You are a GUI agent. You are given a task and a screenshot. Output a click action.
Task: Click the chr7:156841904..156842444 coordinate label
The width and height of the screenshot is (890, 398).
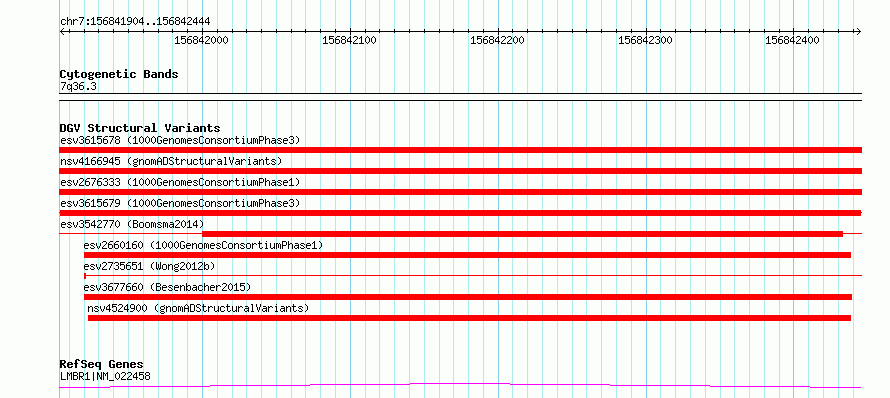pos(135,22)
